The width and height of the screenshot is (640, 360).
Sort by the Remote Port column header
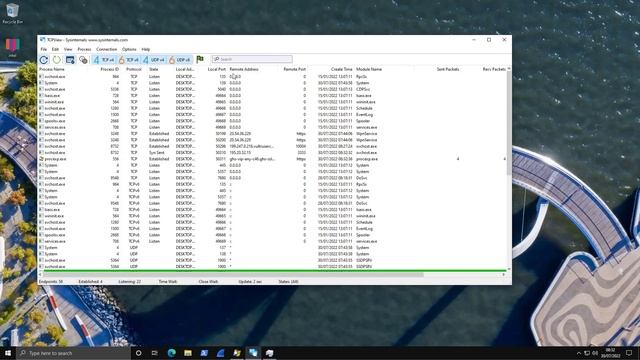pyautogui.click(x=294, y=69)
